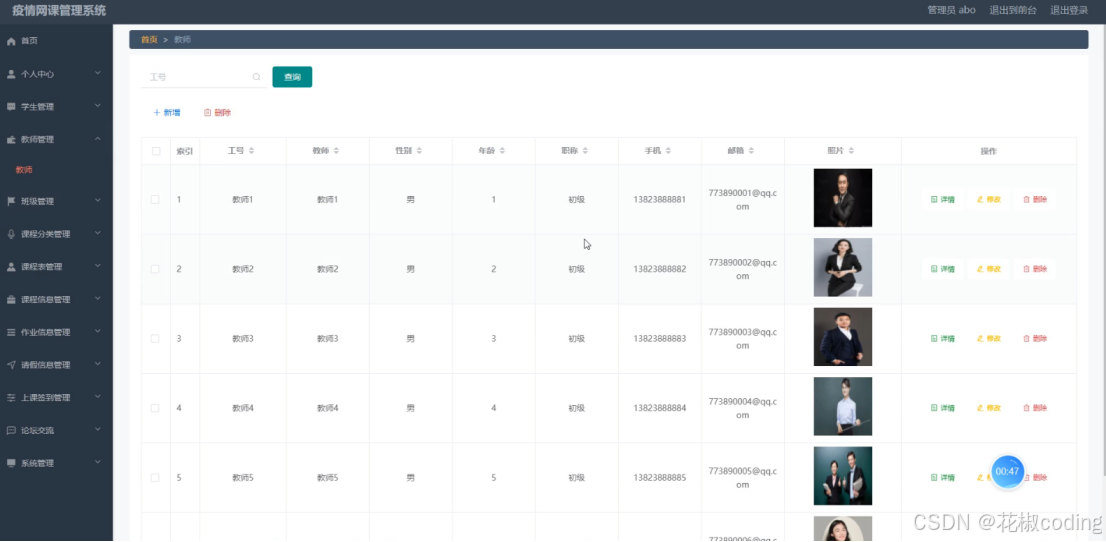
Task: Click 首页 in the breadcrumb
Action: coord(149,40)
